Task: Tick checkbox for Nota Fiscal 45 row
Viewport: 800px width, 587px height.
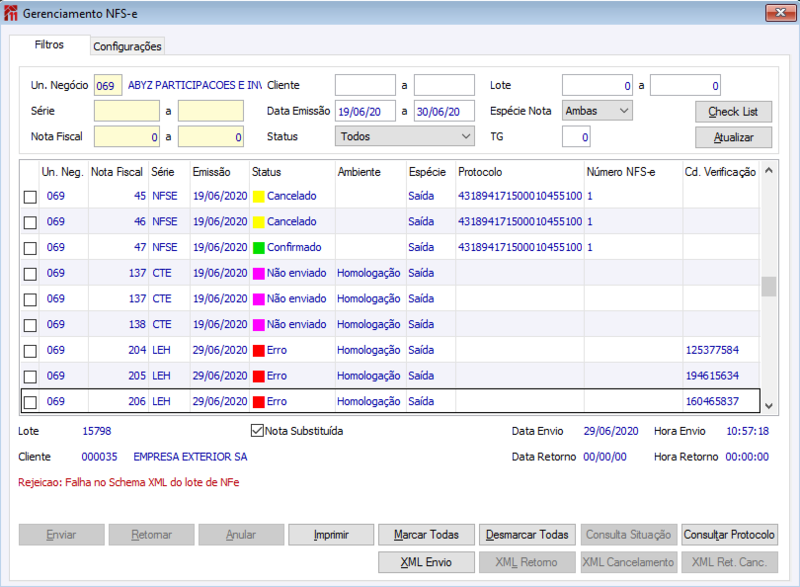Action: coord(31,197)
